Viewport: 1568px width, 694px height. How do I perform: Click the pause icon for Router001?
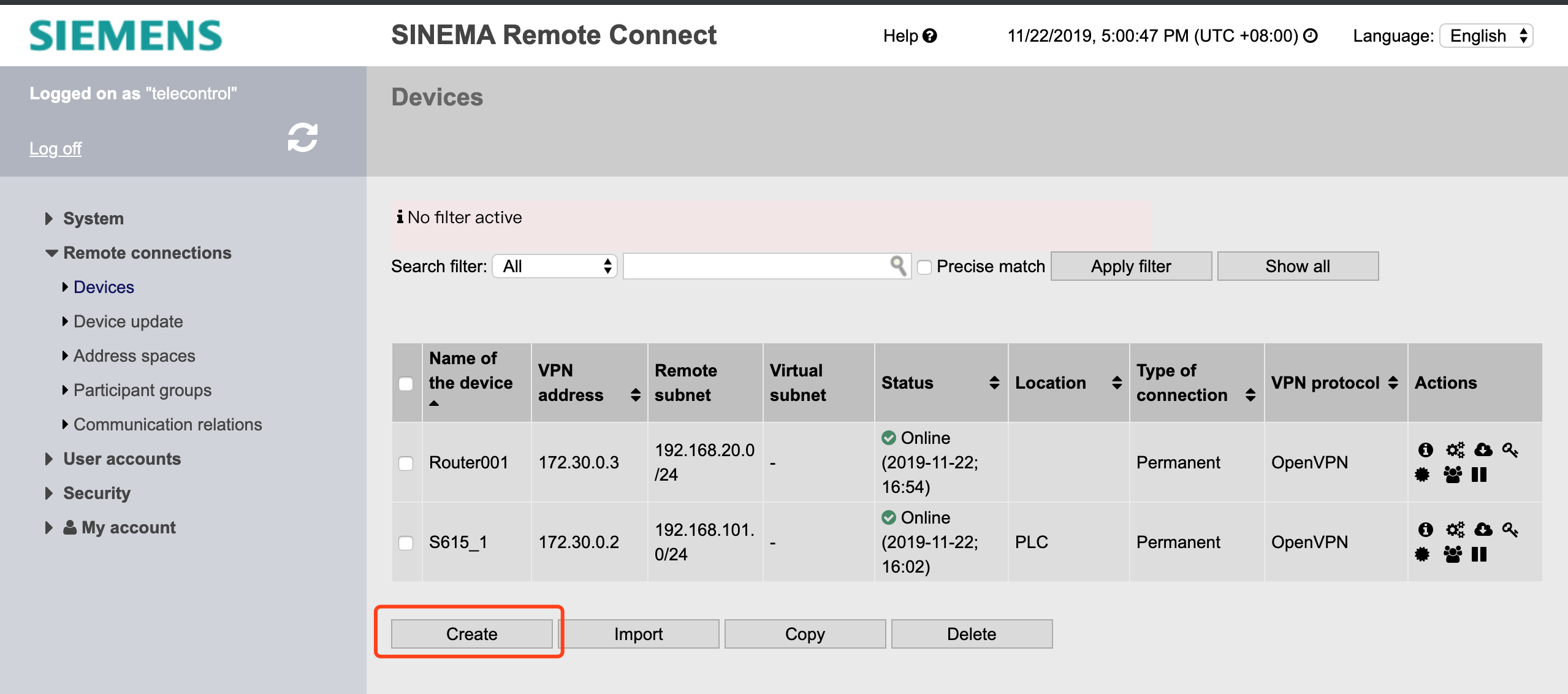tap(1479, 475)
